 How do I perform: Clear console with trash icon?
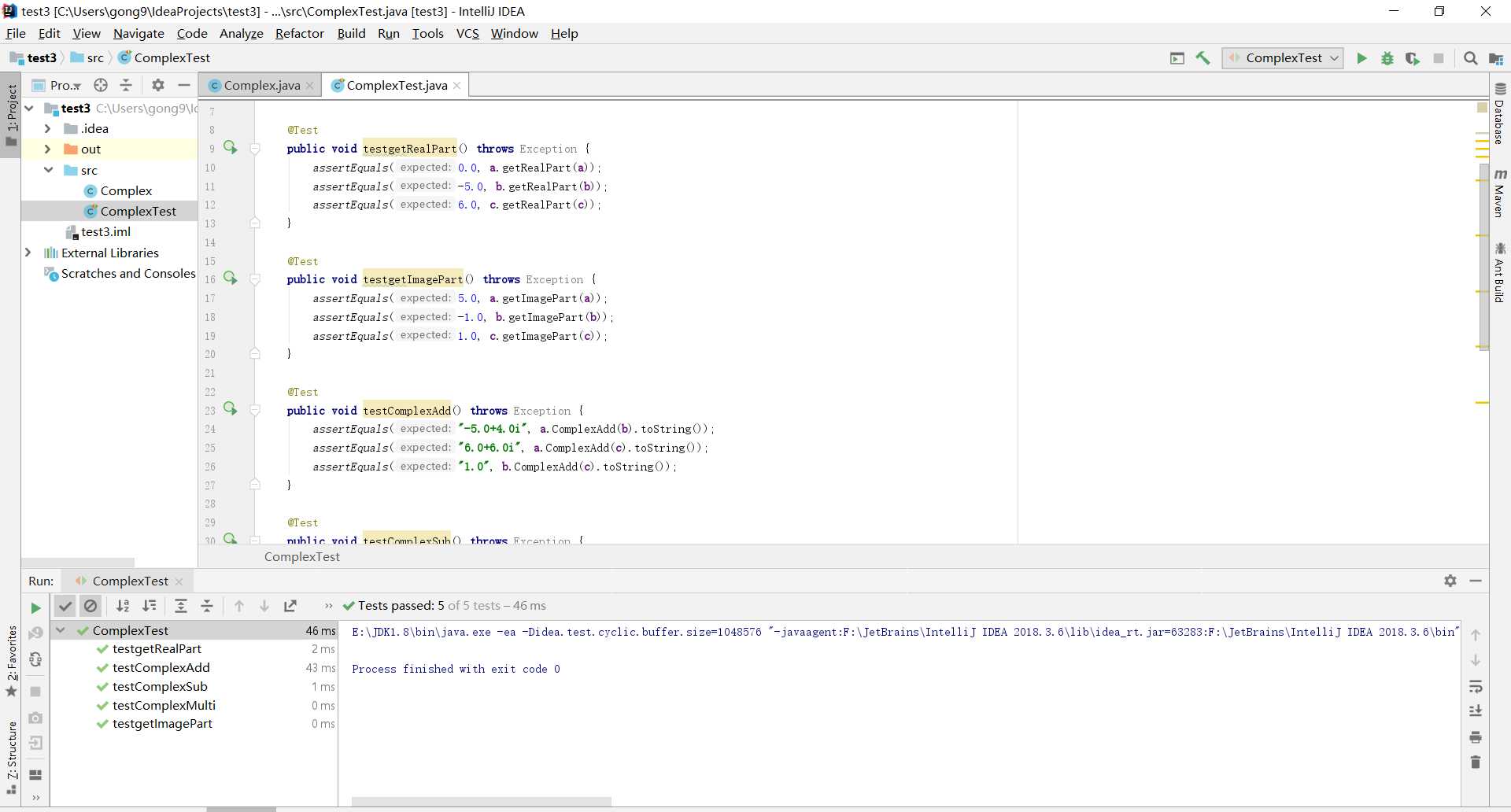1476,762
